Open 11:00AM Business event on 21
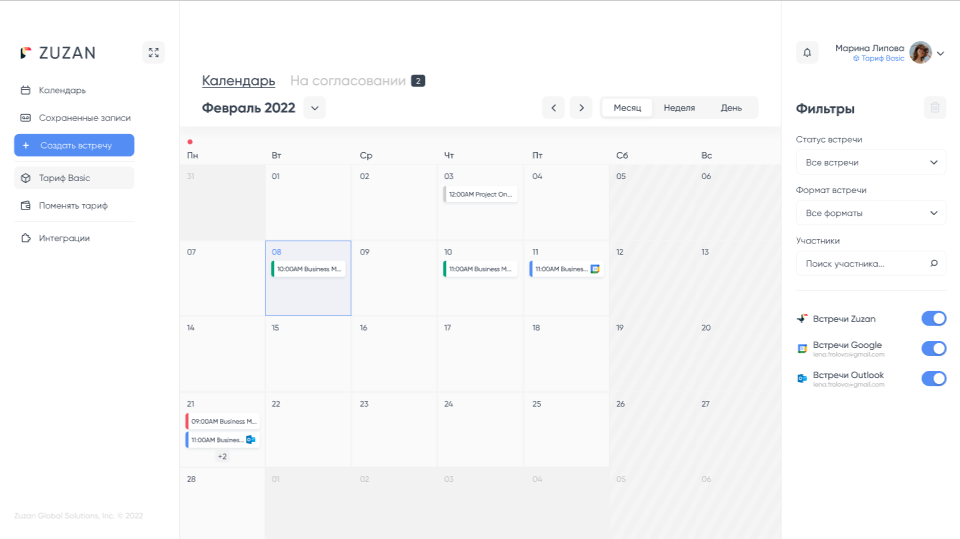This screenshot has width=960, height=539. [x=223, y=440]
